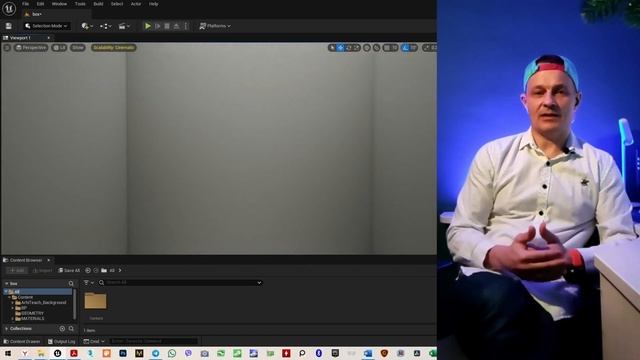
Task: Open the Content Drawer
Action: click(x=22, y=341)
